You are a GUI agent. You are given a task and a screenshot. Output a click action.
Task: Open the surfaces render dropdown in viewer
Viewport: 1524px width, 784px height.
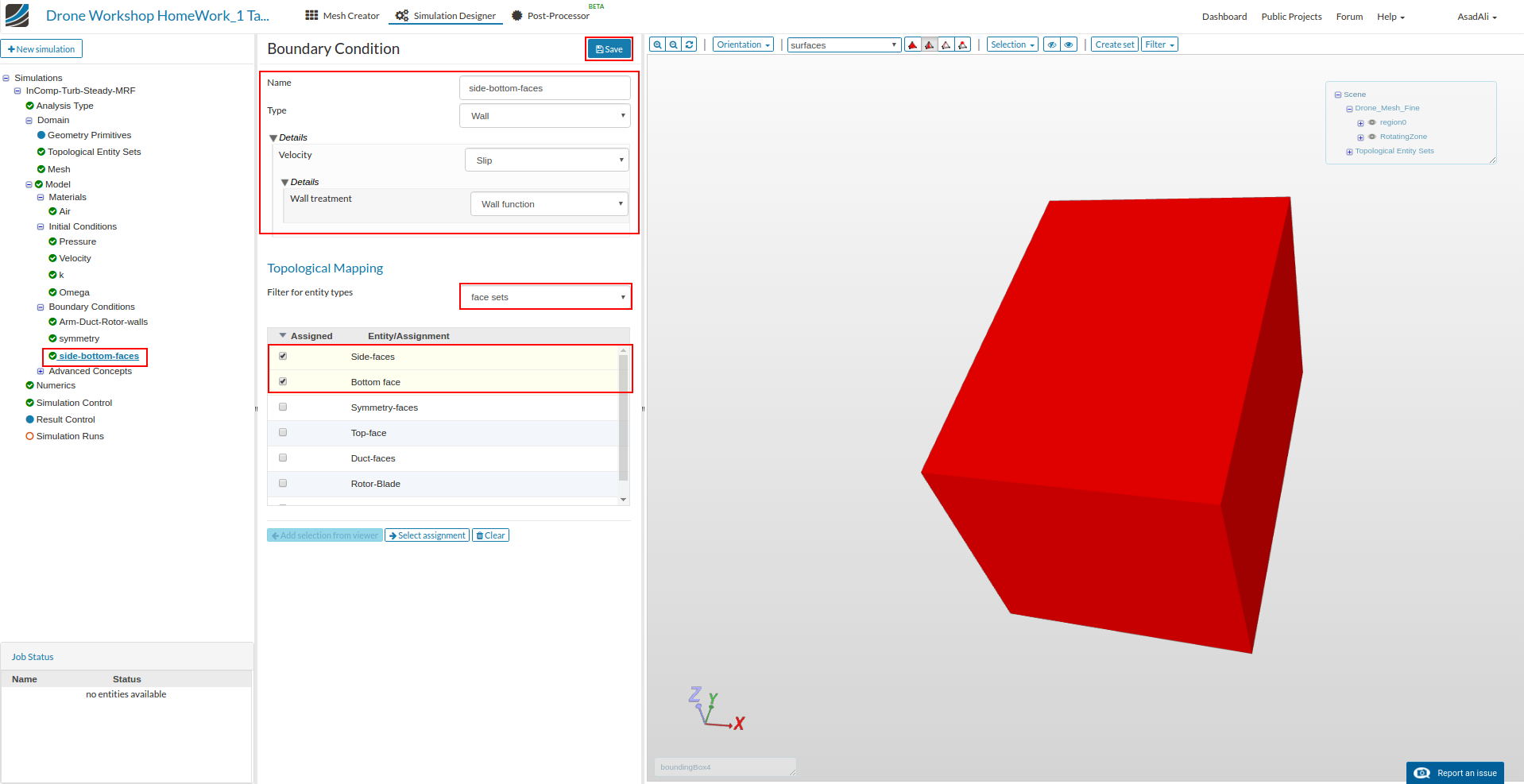pyautogui.click(x=844, y=44)
